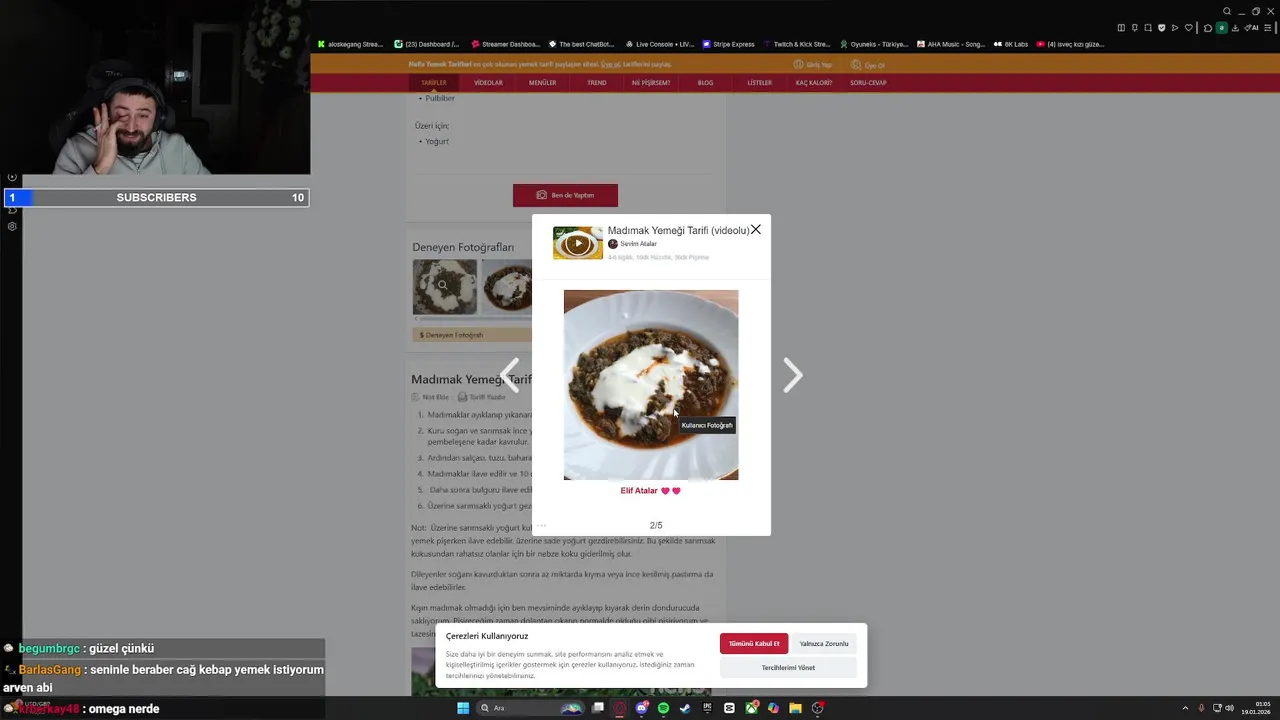1280x720 pixels.
Task: Open the VİDEOLAR menu tab
Action: tap(488, 83)
